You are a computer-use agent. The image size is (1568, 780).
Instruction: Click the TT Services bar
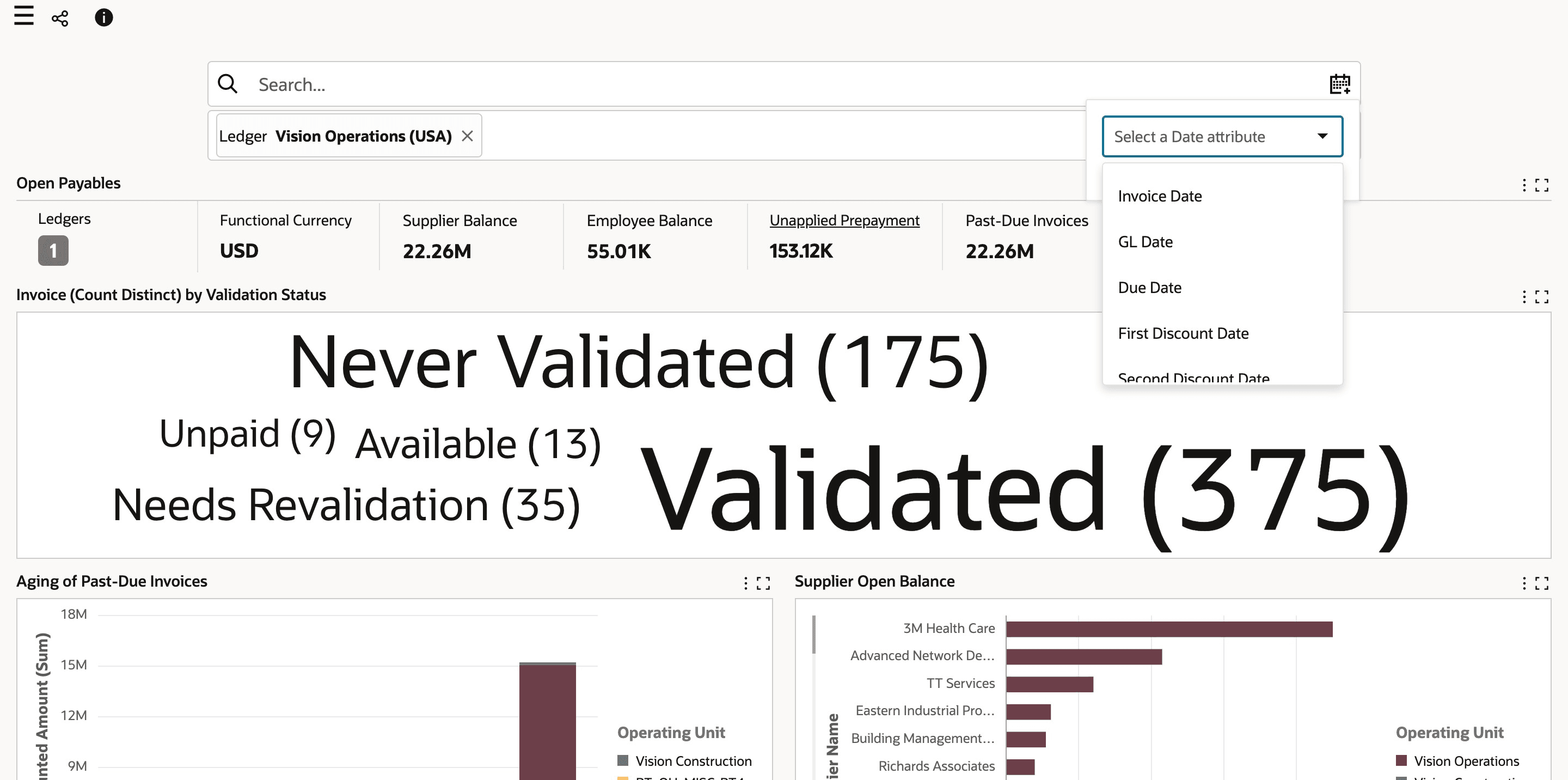pyautogui.click(x=1050, y=684)
